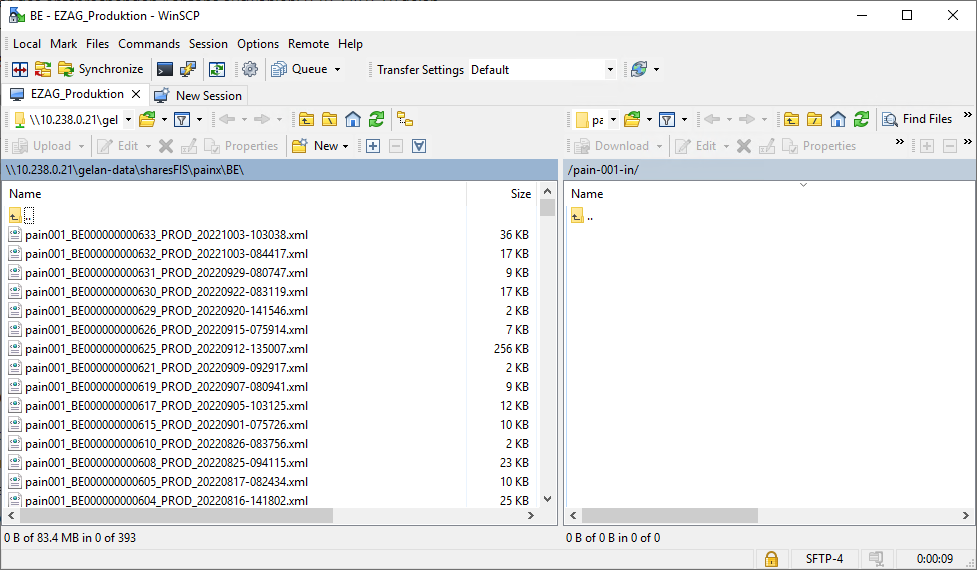Open in PuTTY icon
Viewport: 977px width, 570px height.
[188, 69]
